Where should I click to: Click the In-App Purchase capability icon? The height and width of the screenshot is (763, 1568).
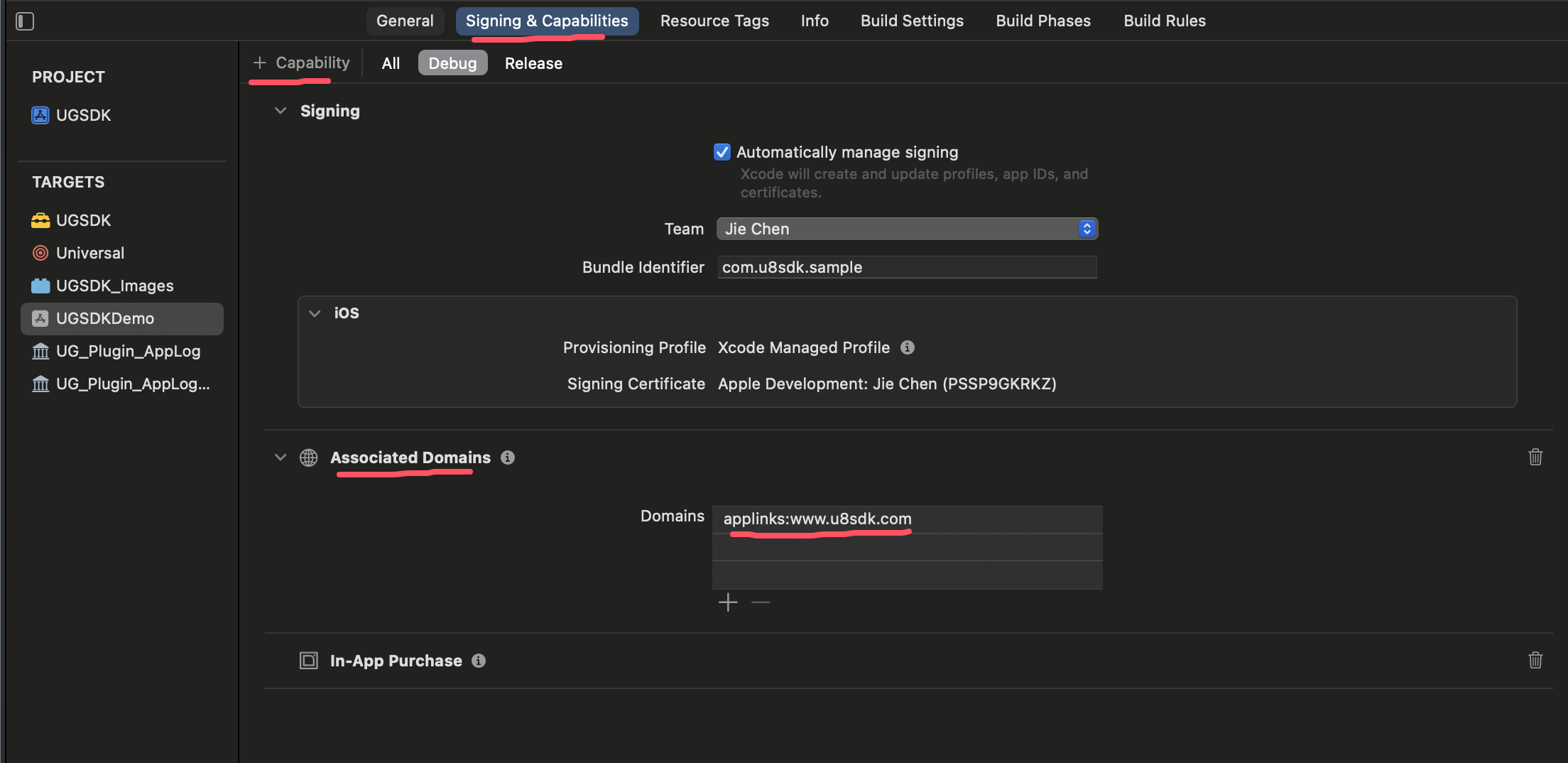coord(308,661)
